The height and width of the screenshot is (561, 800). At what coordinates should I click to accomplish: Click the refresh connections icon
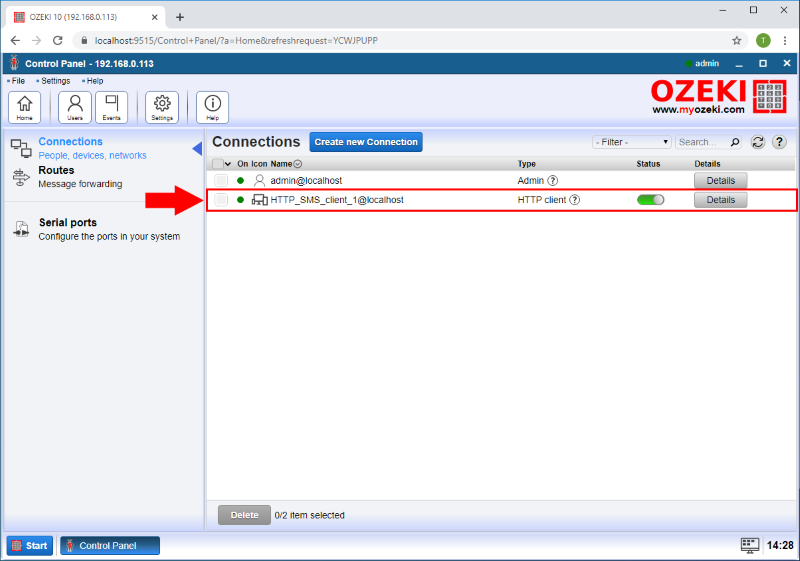(x=758, y=142)
